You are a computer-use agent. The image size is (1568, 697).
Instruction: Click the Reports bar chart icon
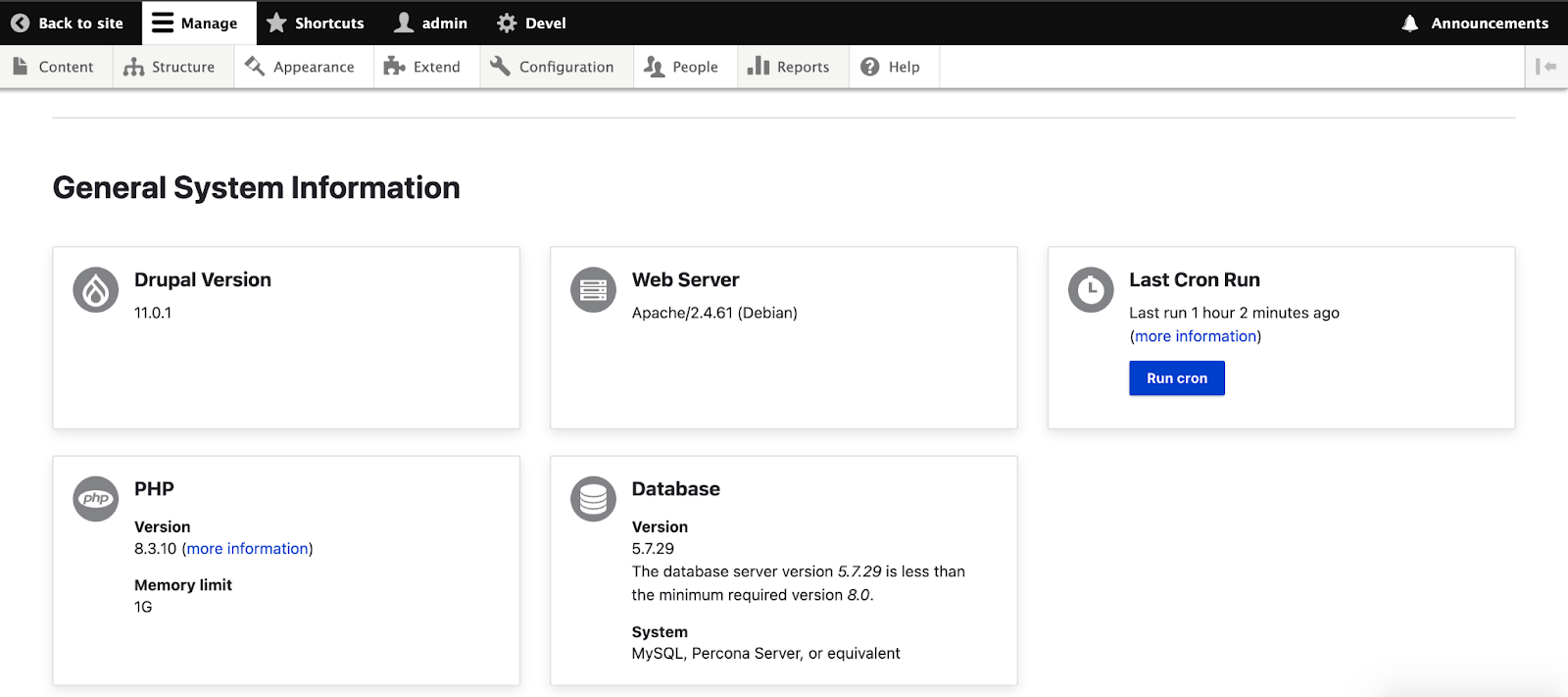[759, 66]
